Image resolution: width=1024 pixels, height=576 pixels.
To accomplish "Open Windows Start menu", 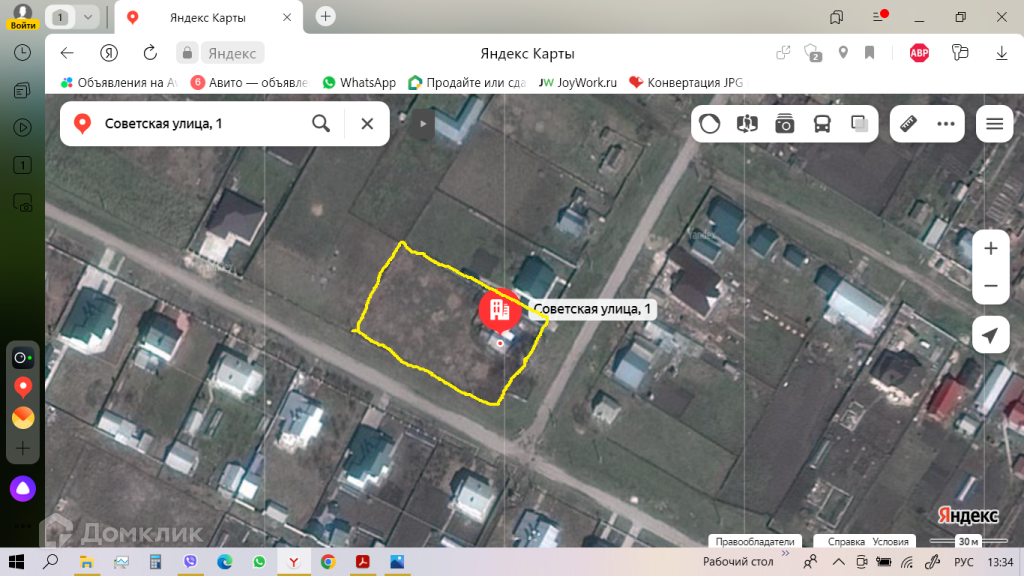I will 16,562.
